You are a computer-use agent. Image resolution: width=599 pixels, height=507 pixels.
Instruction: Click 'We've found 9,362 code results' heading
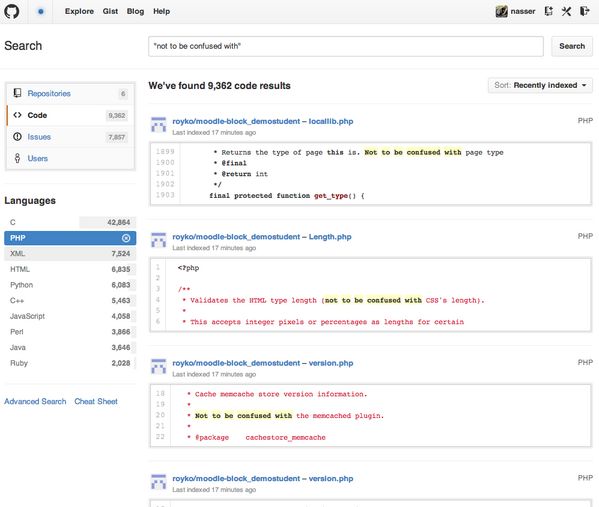219,86
